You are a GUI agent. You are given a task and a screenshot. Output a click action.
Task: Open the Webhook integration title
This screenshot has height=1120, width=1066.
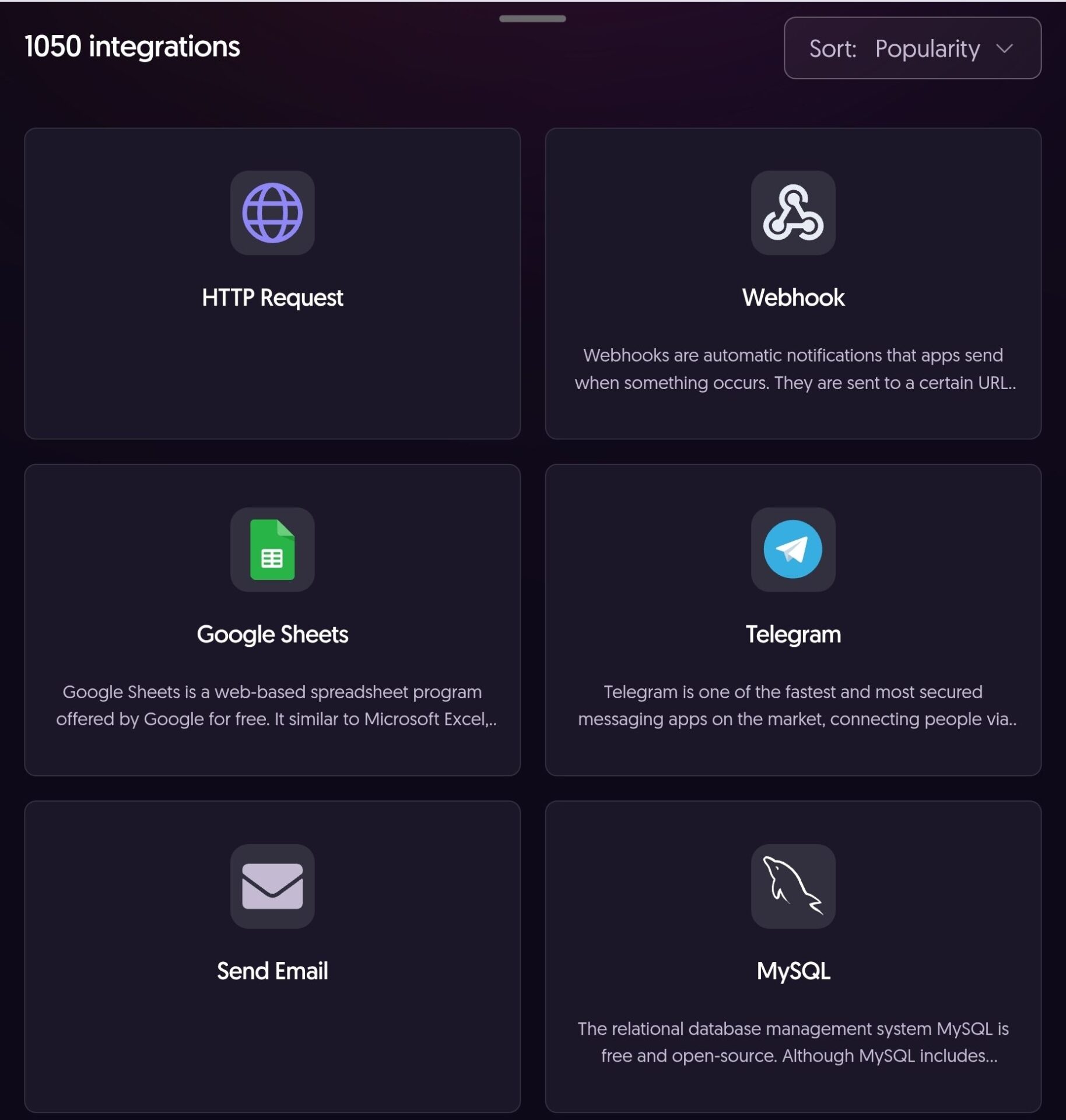(x=793, y=297)
